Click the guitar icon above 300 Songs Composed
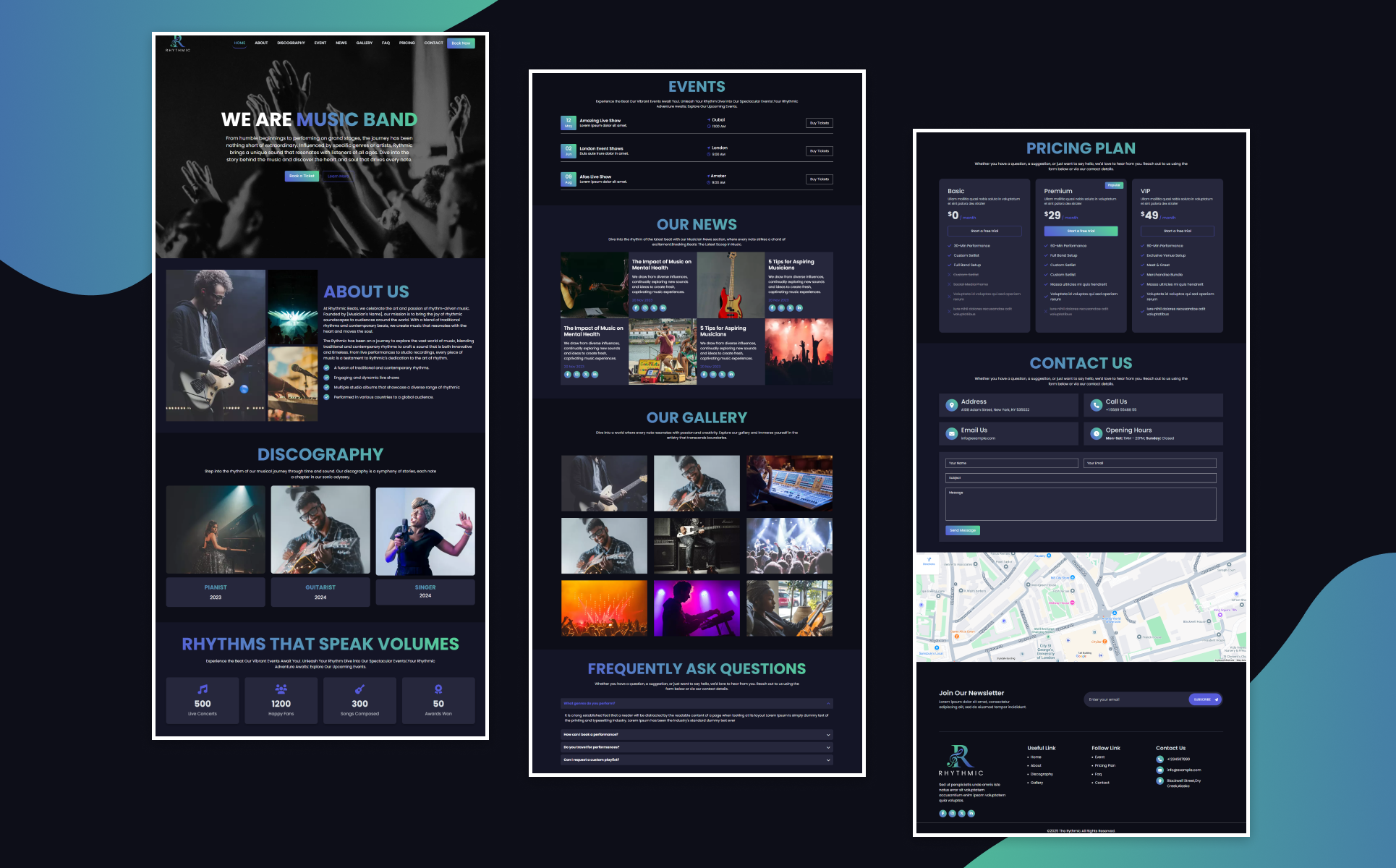This screenshot has width=1396, height=868. [359, 689]
